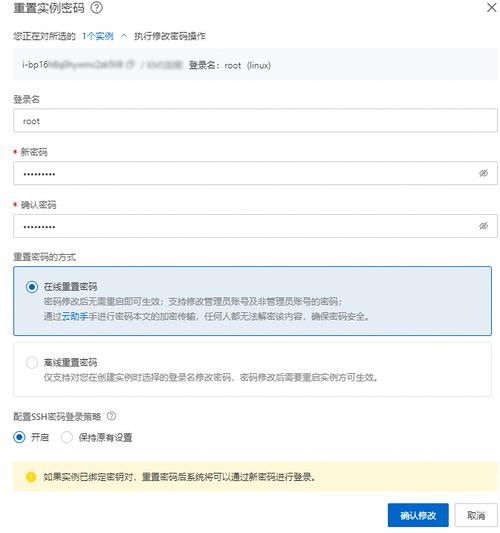Show the new password with eye icon
This screenshot has height=533, width=500.
click(x=483, y=173)
